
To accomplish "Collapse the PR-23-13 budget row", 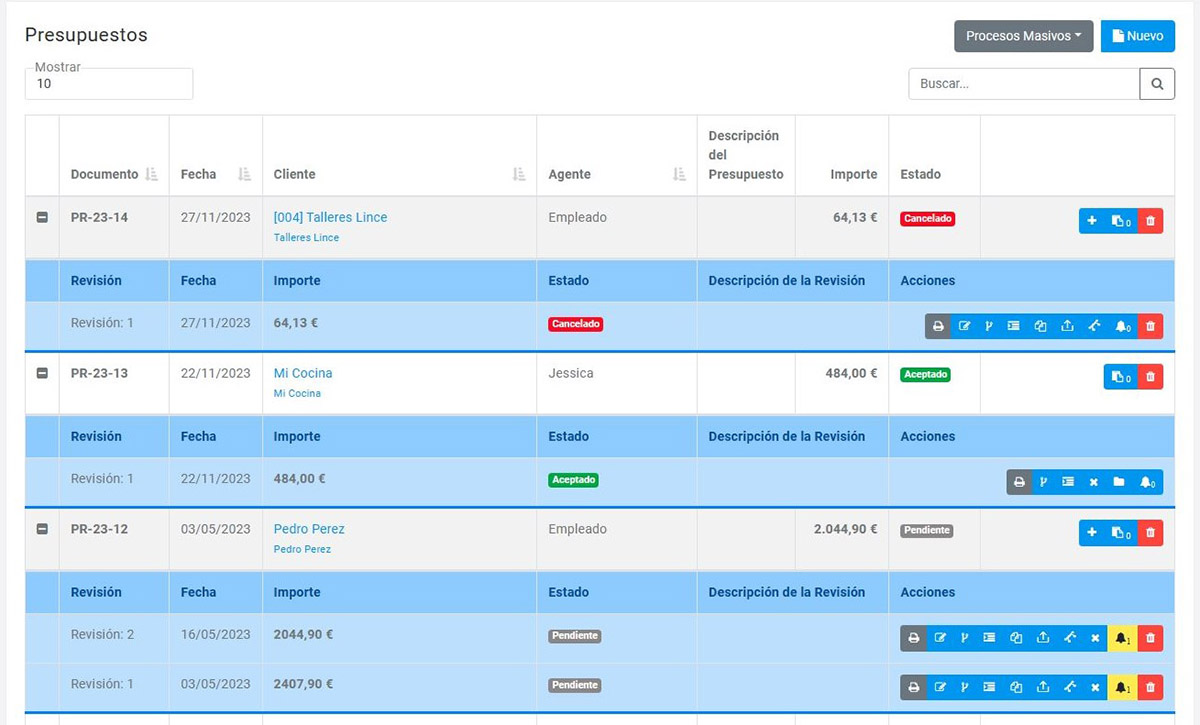I will coord(42,373).
